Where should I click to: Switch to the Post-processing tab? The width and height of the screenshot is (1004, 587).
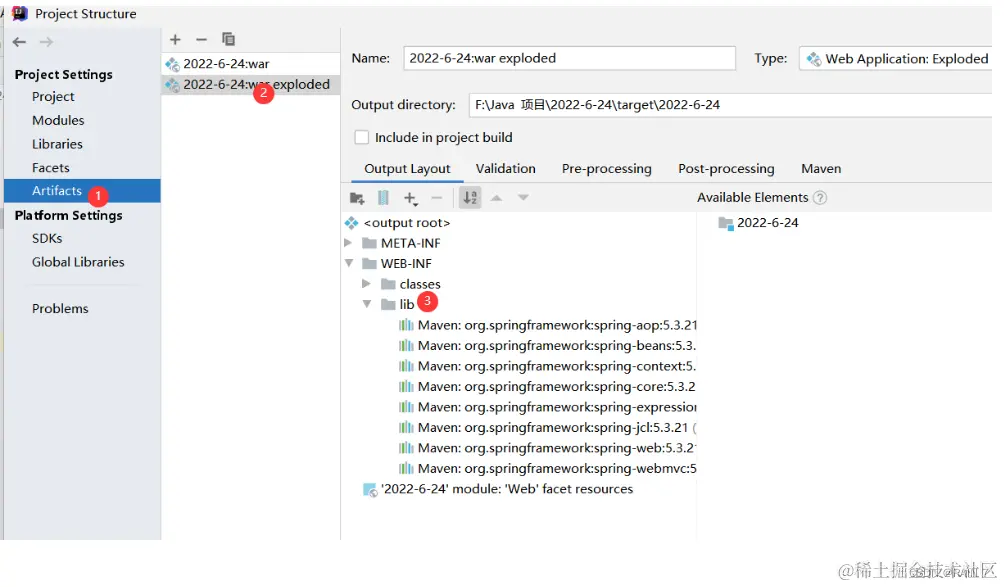(x=726, y=169)
